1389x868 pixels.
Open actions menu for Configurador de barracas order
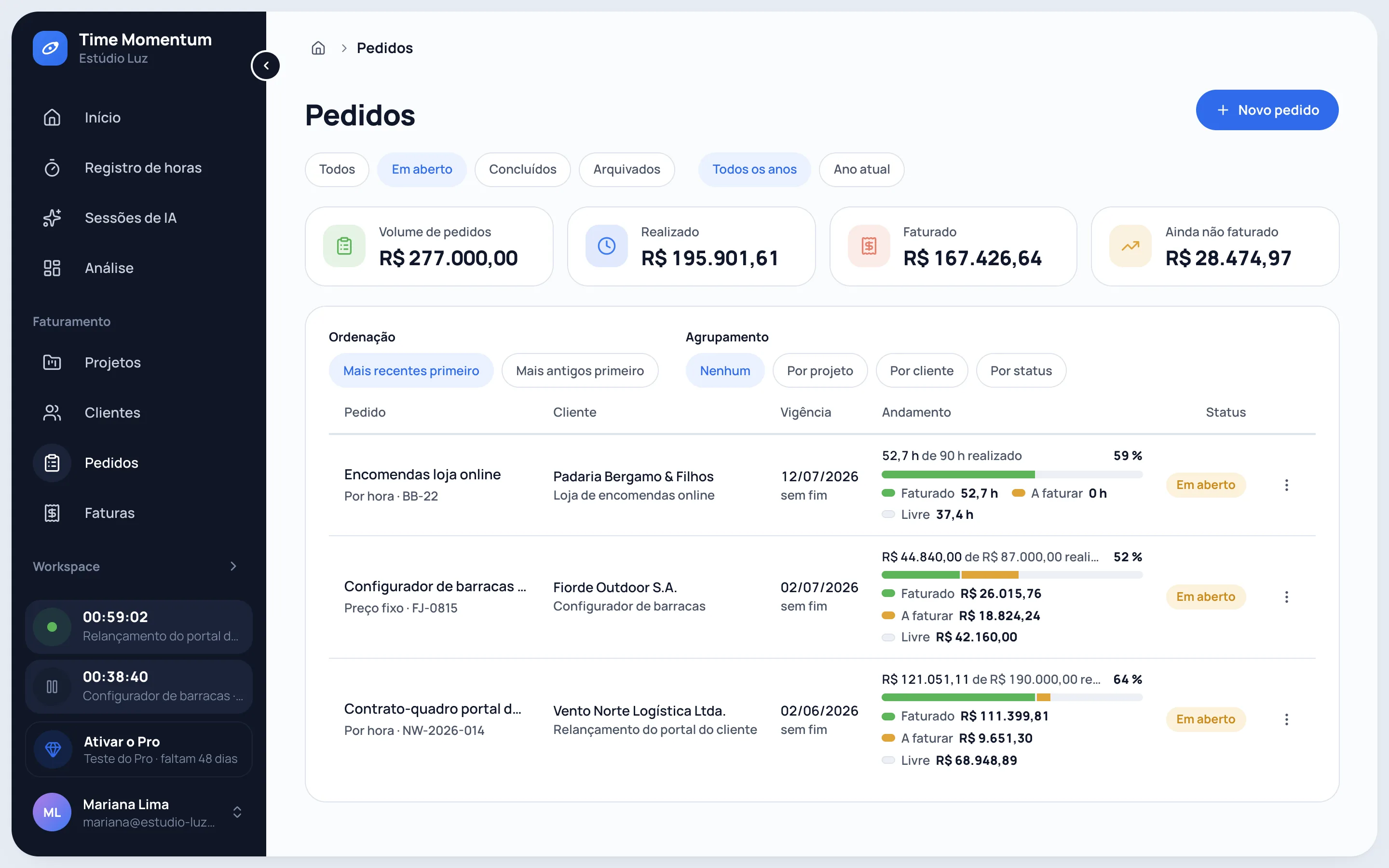[x=1287, y=597]
